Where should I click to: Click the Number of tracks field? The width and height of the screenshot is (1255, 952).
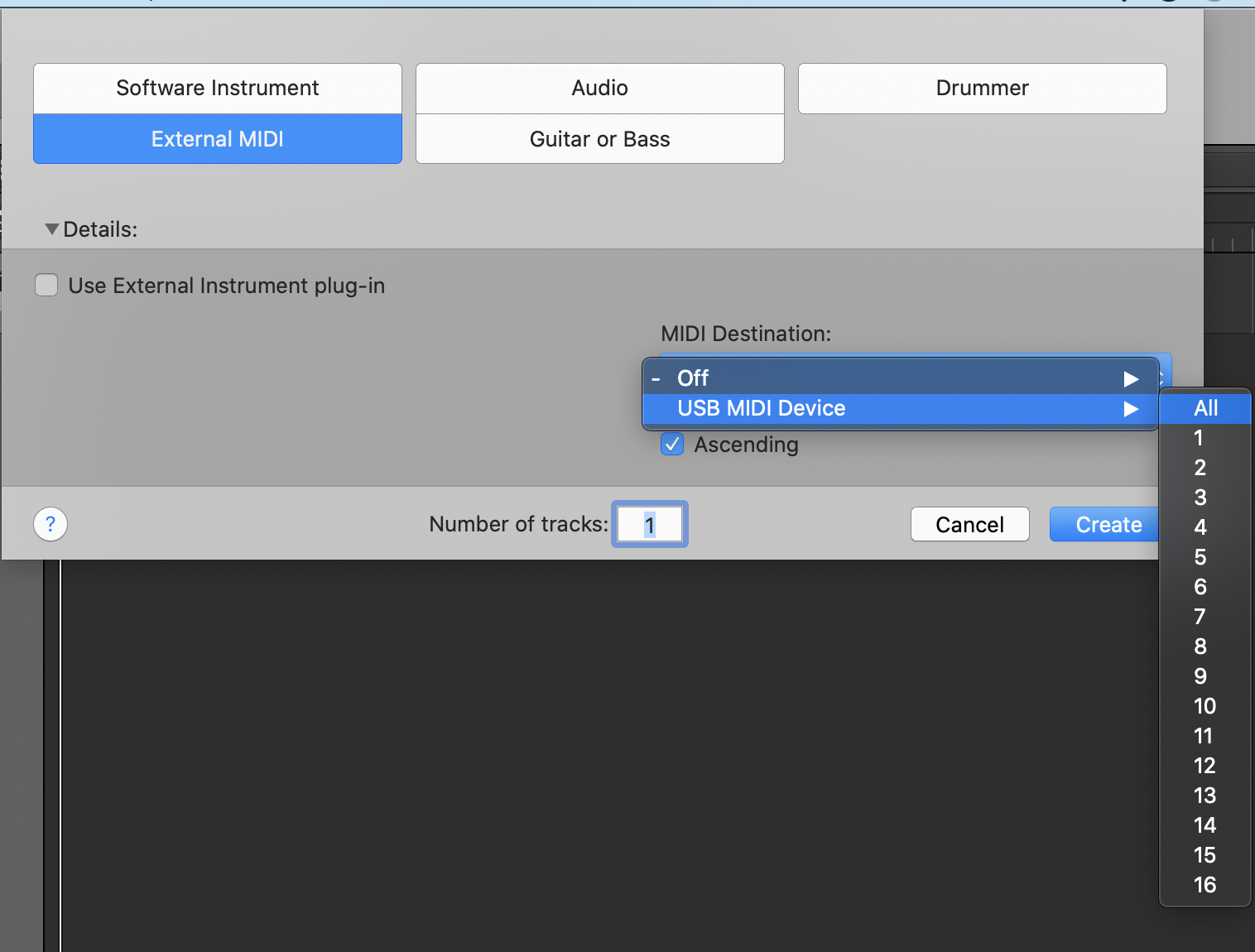(650, 524)
